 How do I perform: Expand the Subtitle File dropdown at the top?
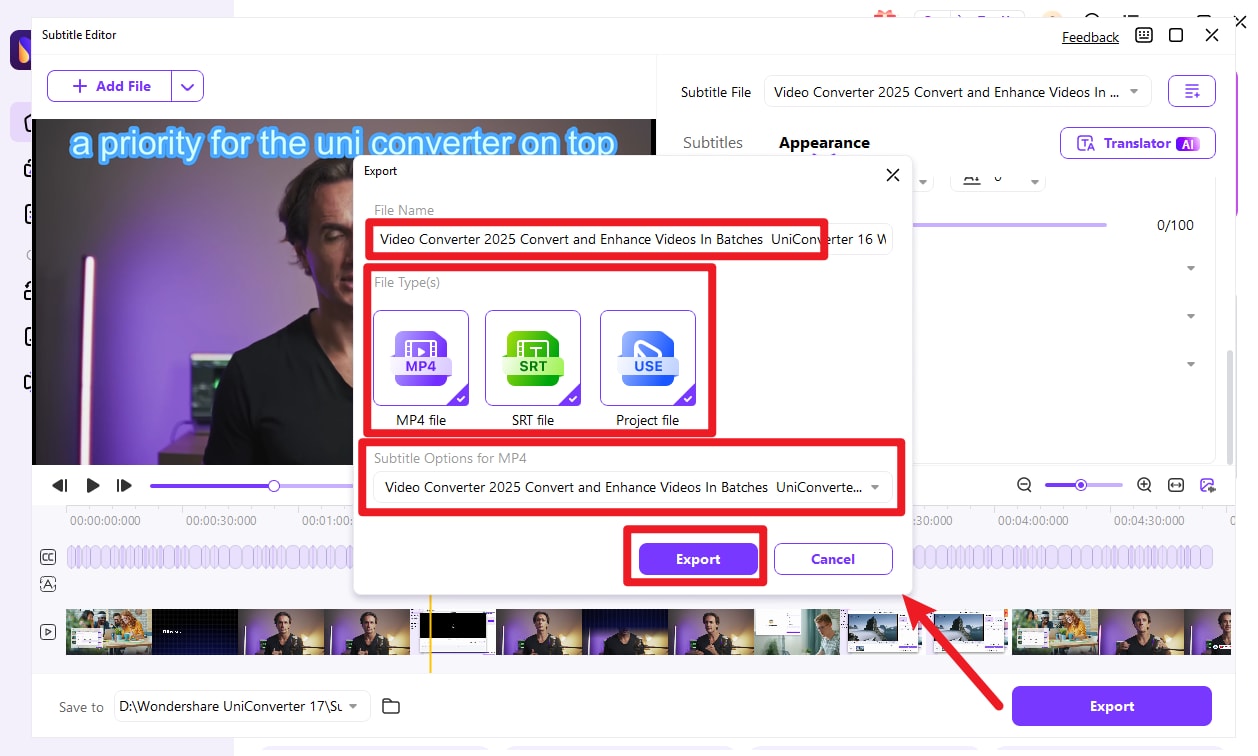point(1133,91)
